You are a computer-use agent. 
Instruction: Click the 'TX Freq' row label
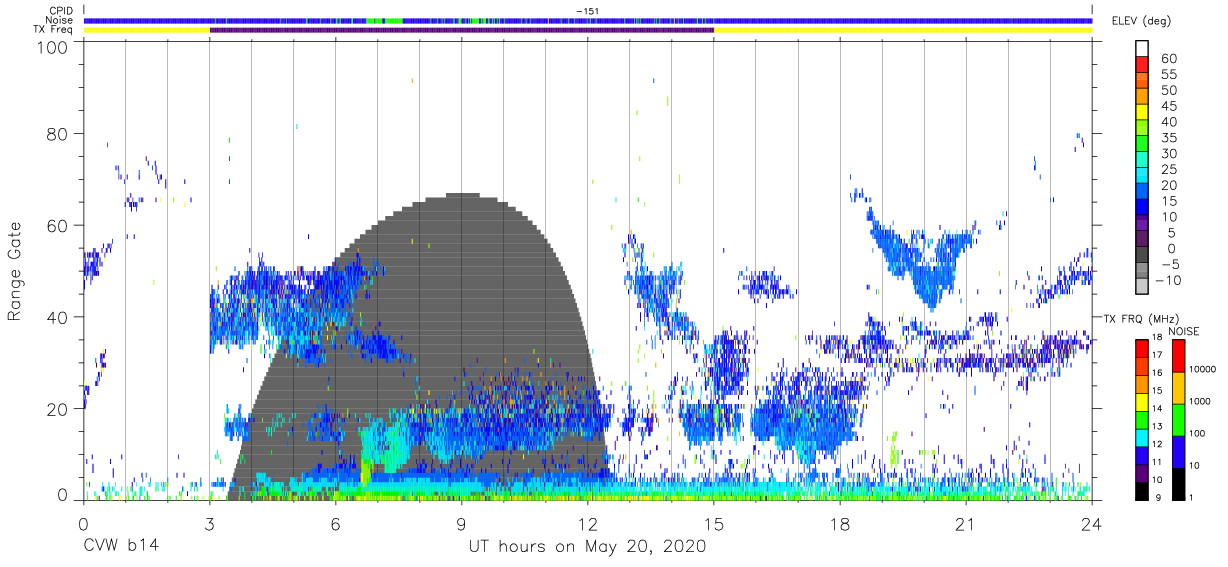[54, 30]
